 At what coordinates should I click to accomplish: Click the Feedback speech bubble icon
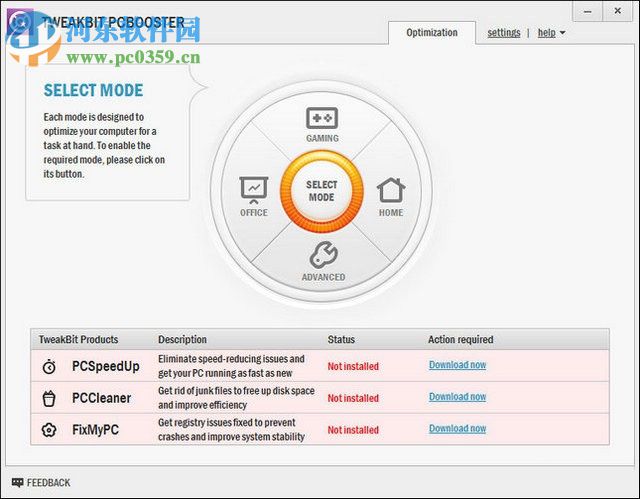[18, 483]
